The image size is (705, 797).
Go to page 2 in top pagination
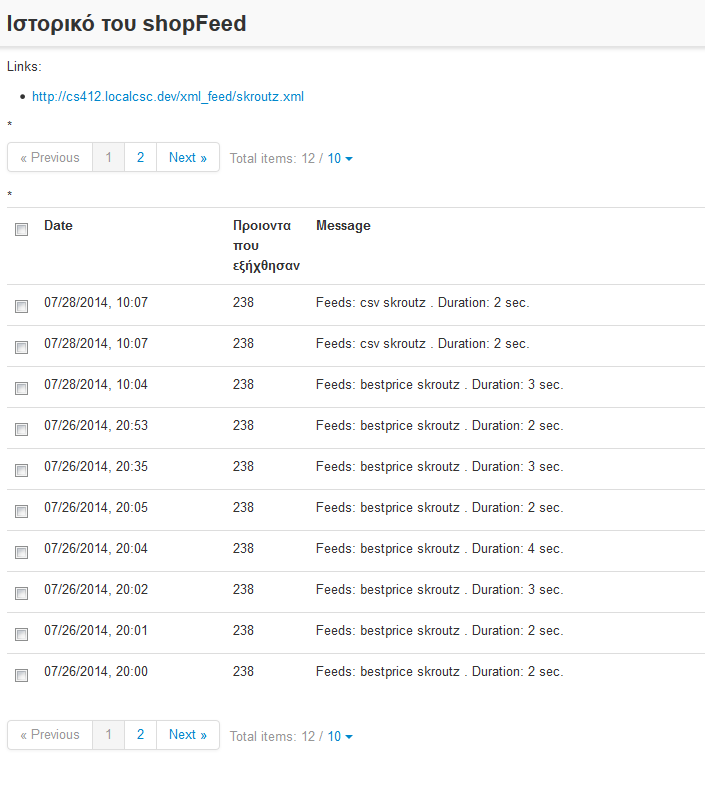[x=140, y=158]
